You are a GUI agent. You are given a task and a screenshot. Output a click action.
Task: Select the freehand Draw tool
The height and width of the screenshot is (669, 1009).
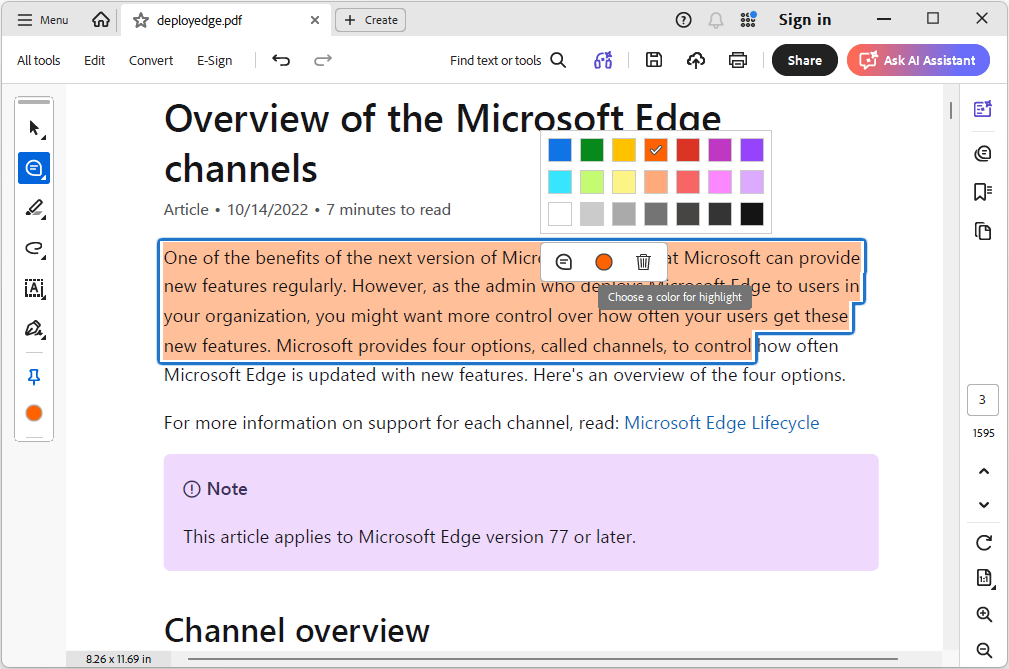coord(33,208)
